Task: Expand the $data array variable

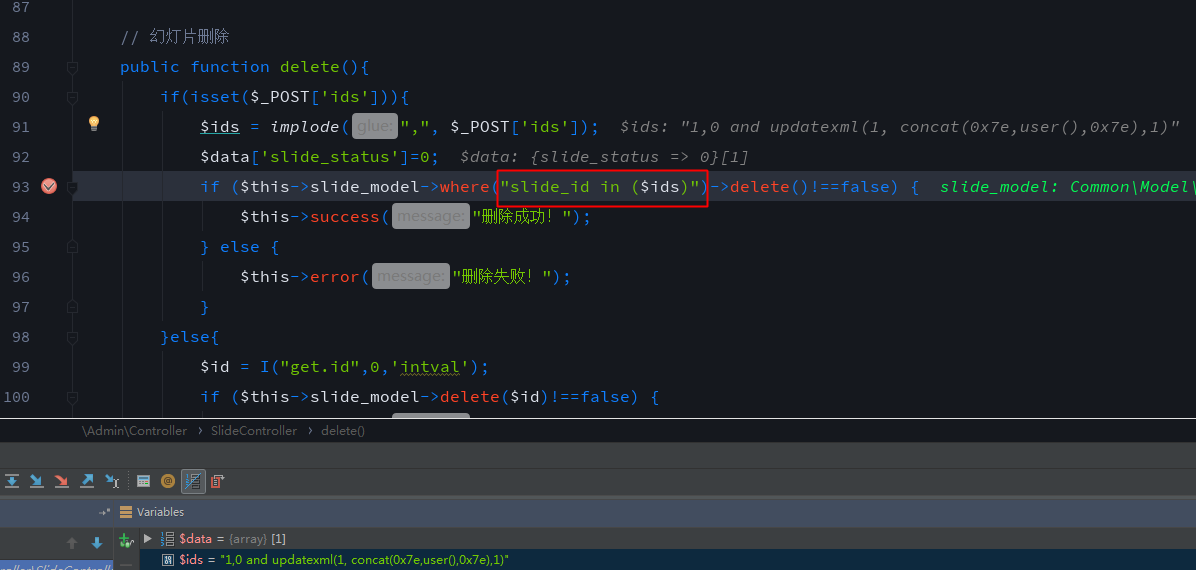Action: (148, 539)
